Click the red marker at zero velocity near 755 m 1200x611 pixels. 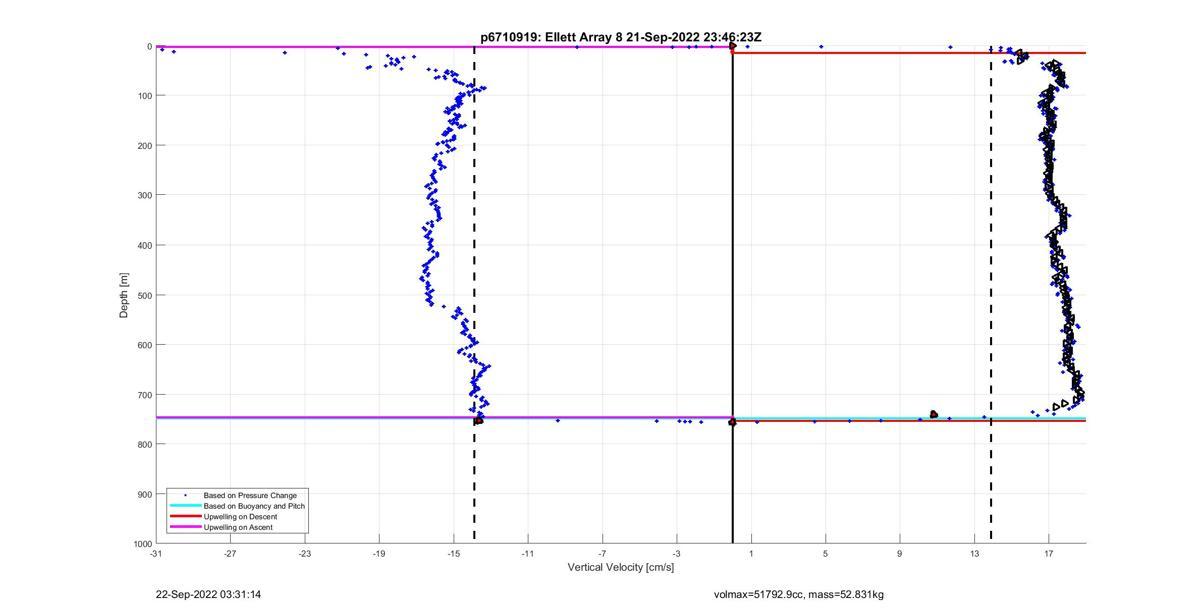(733, 422)
